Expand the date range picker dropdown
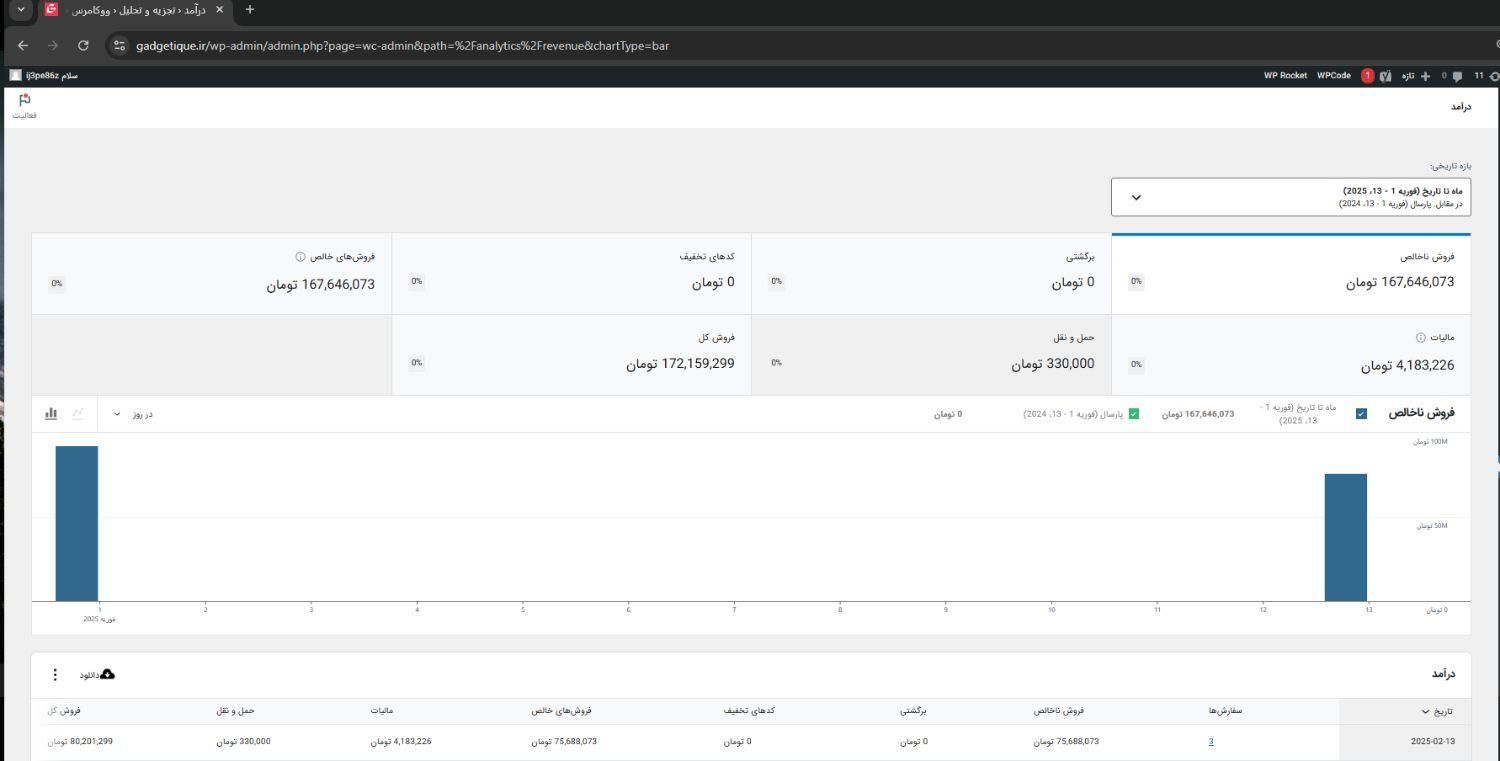Viewport: 1500px width, 761px height. point(1291,197)
